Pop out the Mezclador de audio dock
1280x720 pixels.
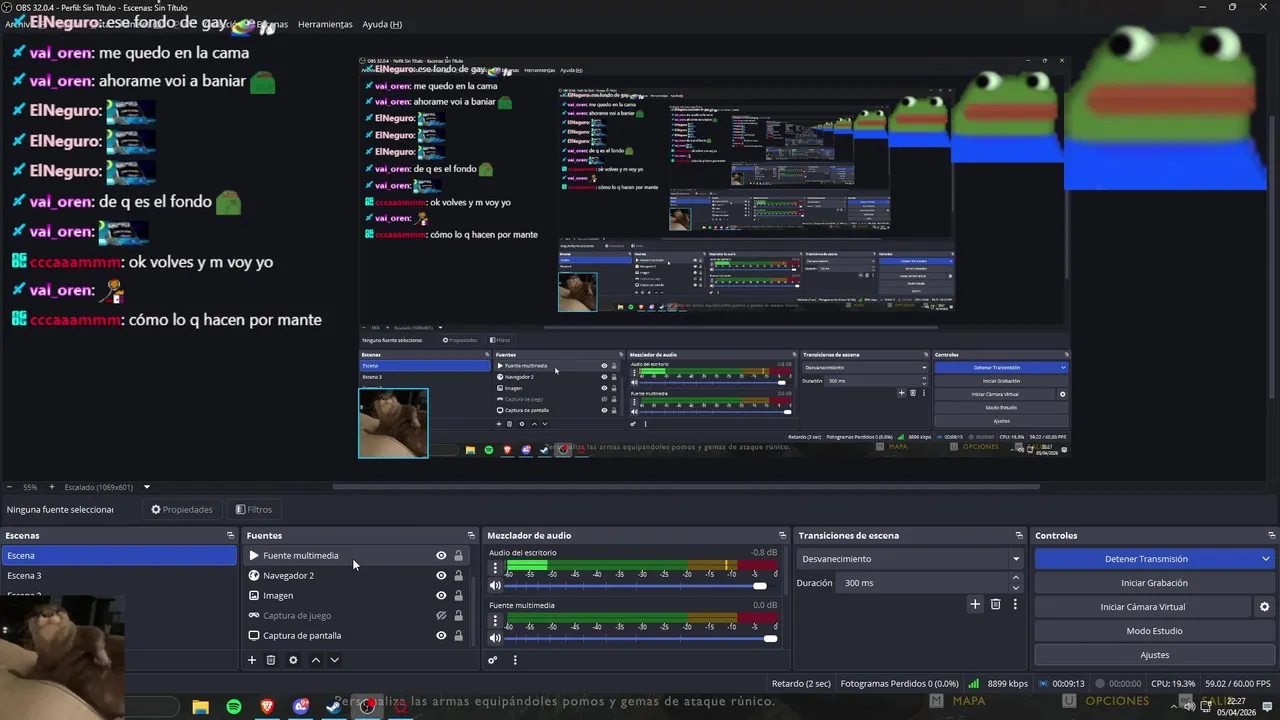click(x=783, y=535)
